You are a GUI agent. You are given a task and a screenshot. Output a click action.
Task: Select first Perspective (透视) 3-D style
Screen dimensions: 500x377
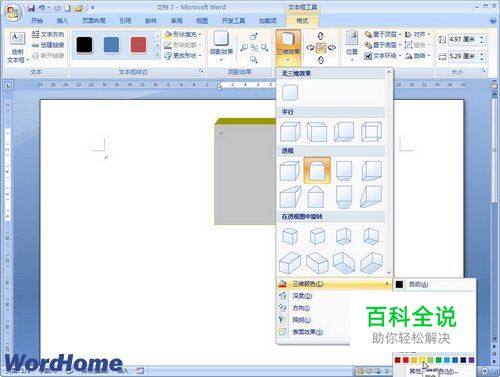click(x=290, y=171)
